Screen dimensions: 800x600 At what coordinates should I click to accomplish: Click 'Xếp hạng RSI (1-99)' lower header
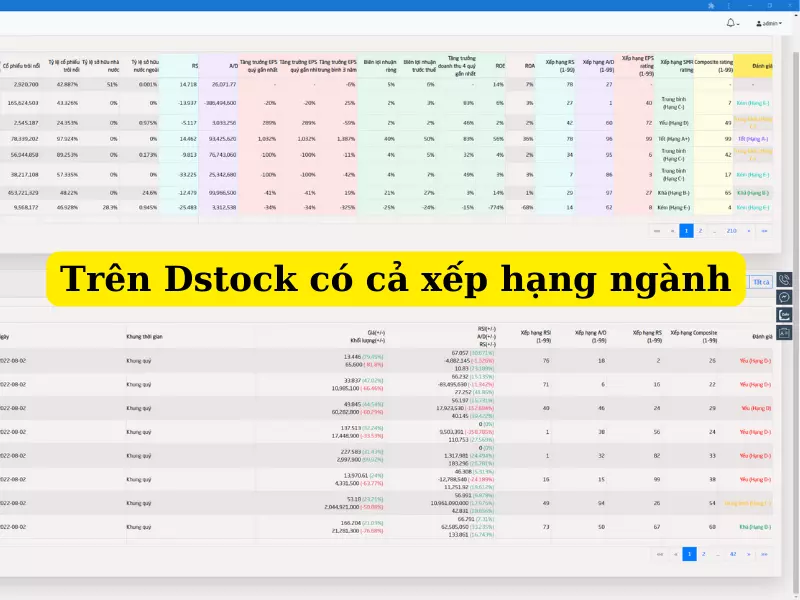pos(536,336)
